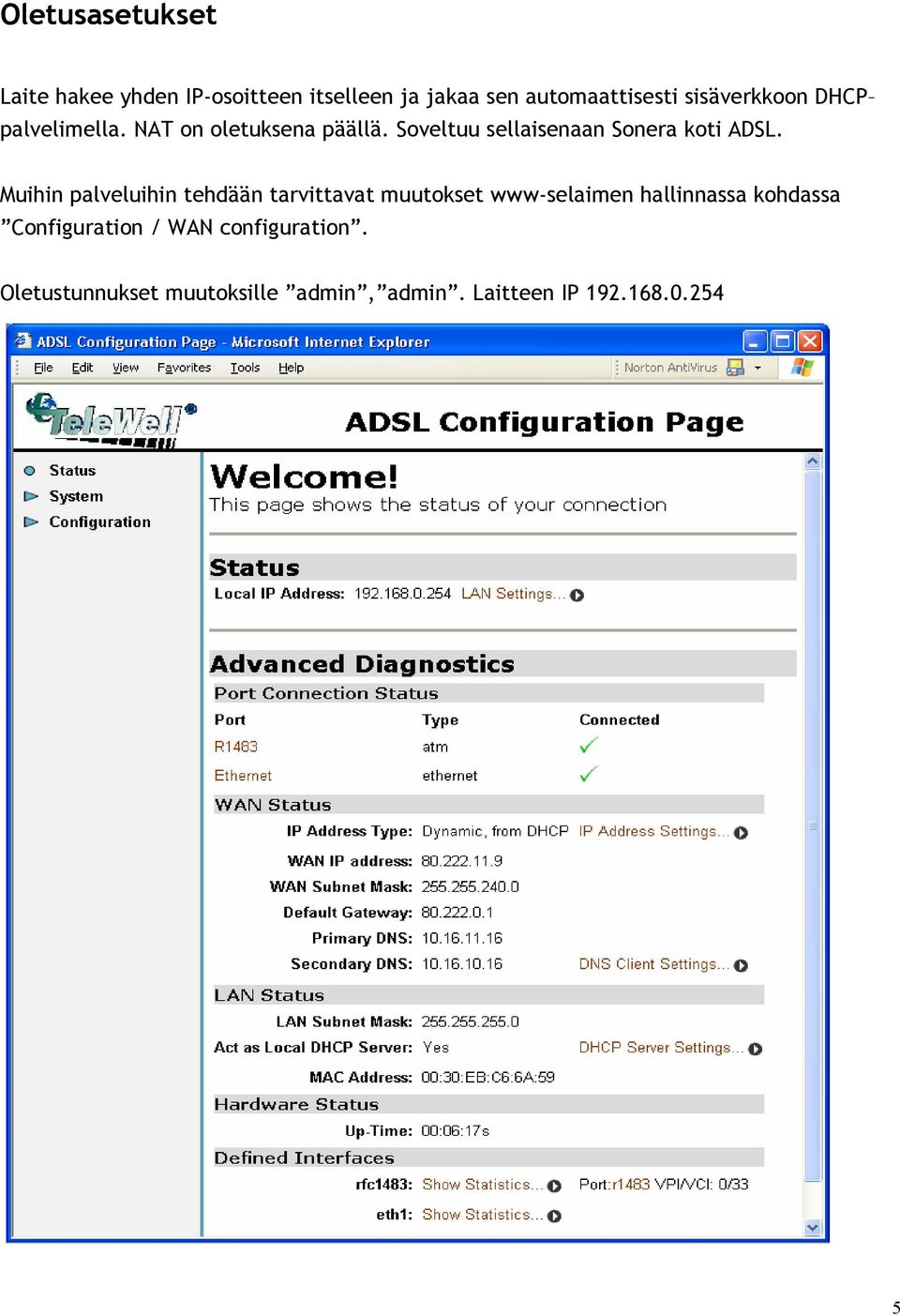Select Status in the sidebar
900x1316 pixels.
pos(72,471)
